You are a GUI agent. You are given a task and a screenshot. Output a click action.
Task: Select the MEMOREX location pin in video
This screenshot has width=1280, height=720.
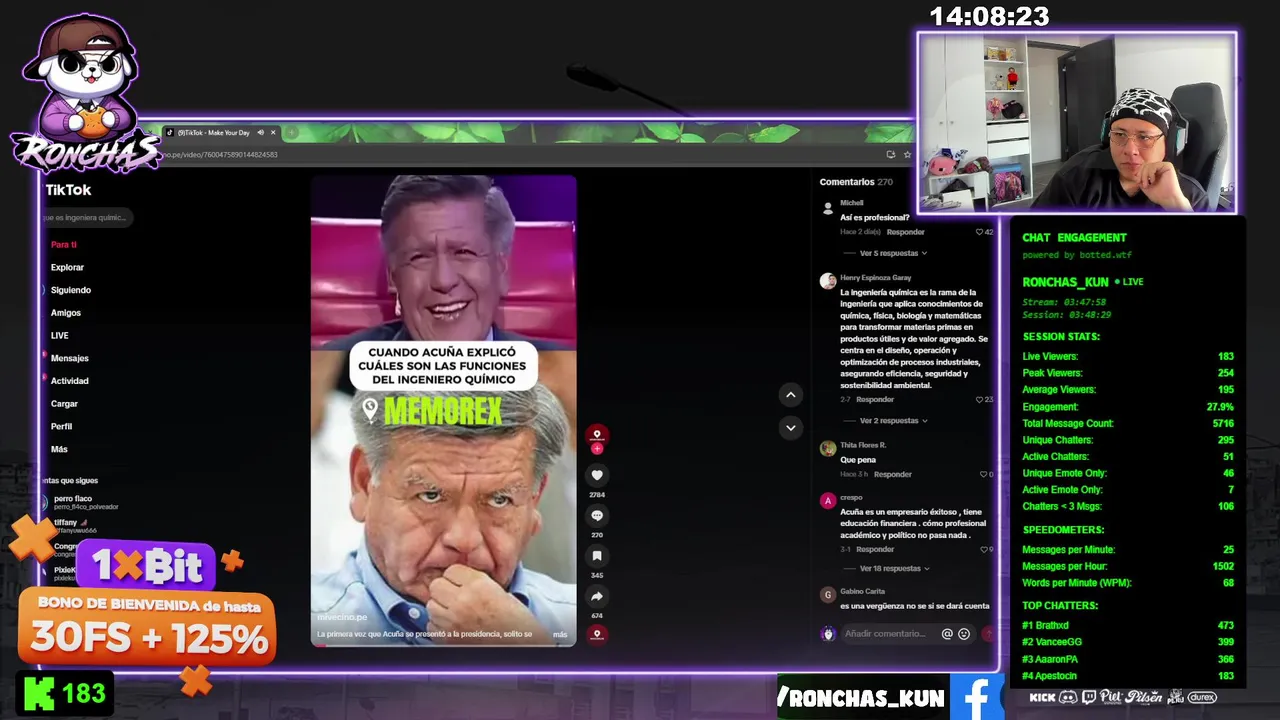tap(370, 409)
